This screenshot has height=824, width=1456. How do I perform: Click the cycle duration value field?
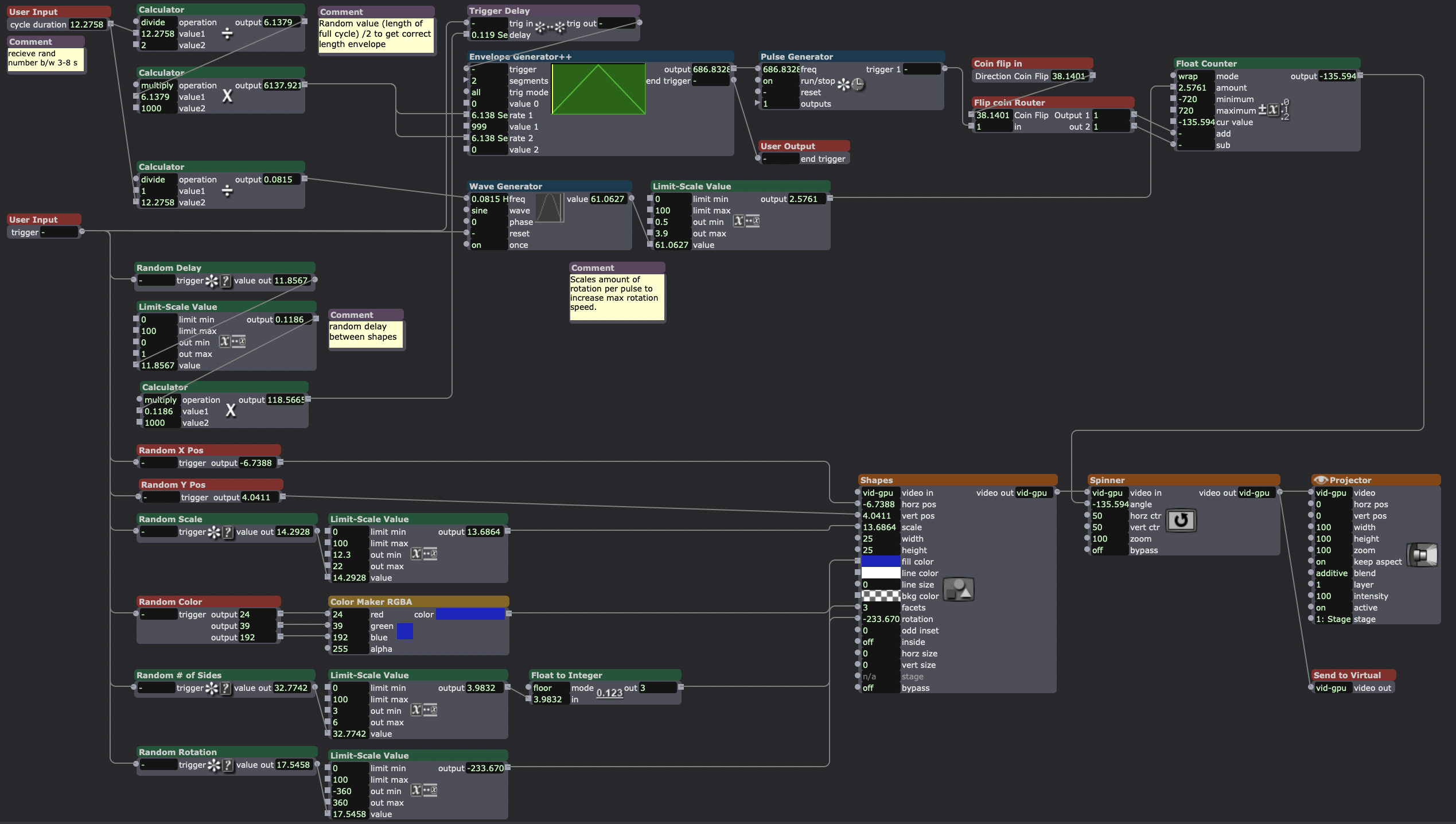[x=87, y=25]
